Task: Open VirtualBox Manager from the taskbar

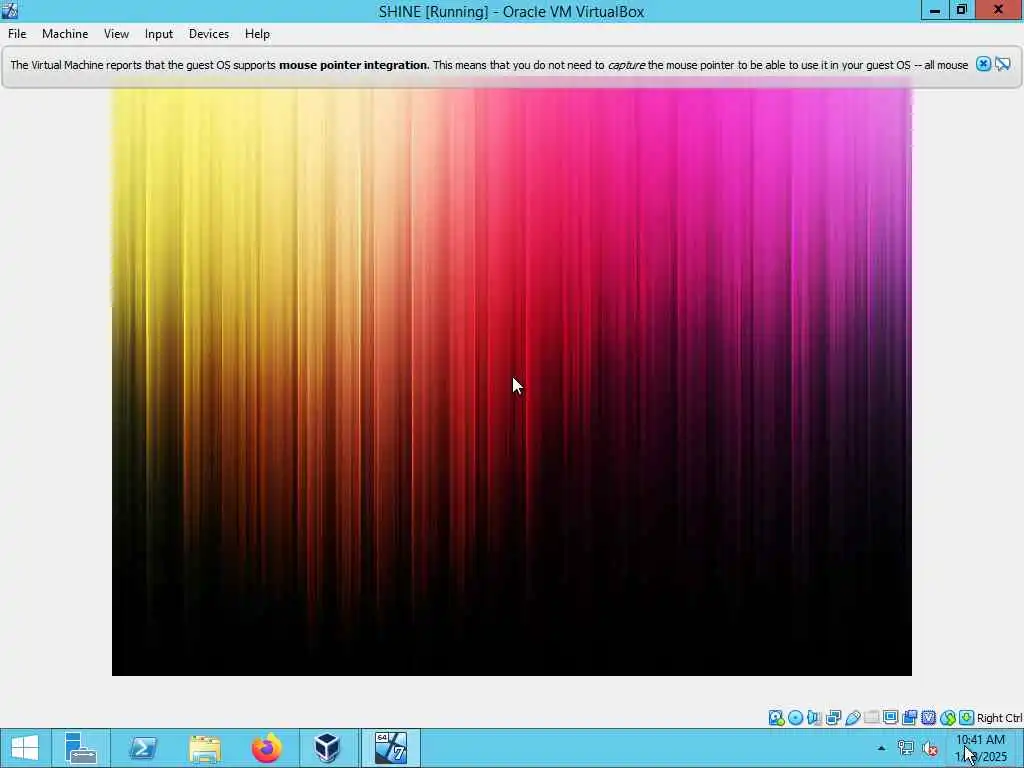Action: coord(328,748)
